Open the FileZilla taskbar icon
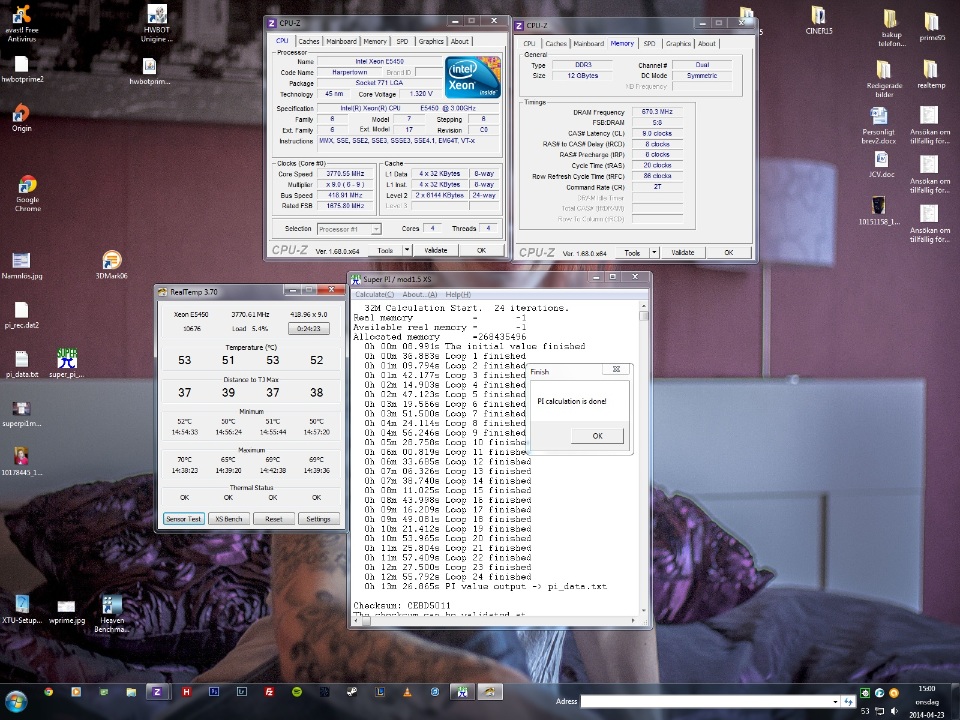This screenshot has height=720, width=960. [x=269, y=692]
